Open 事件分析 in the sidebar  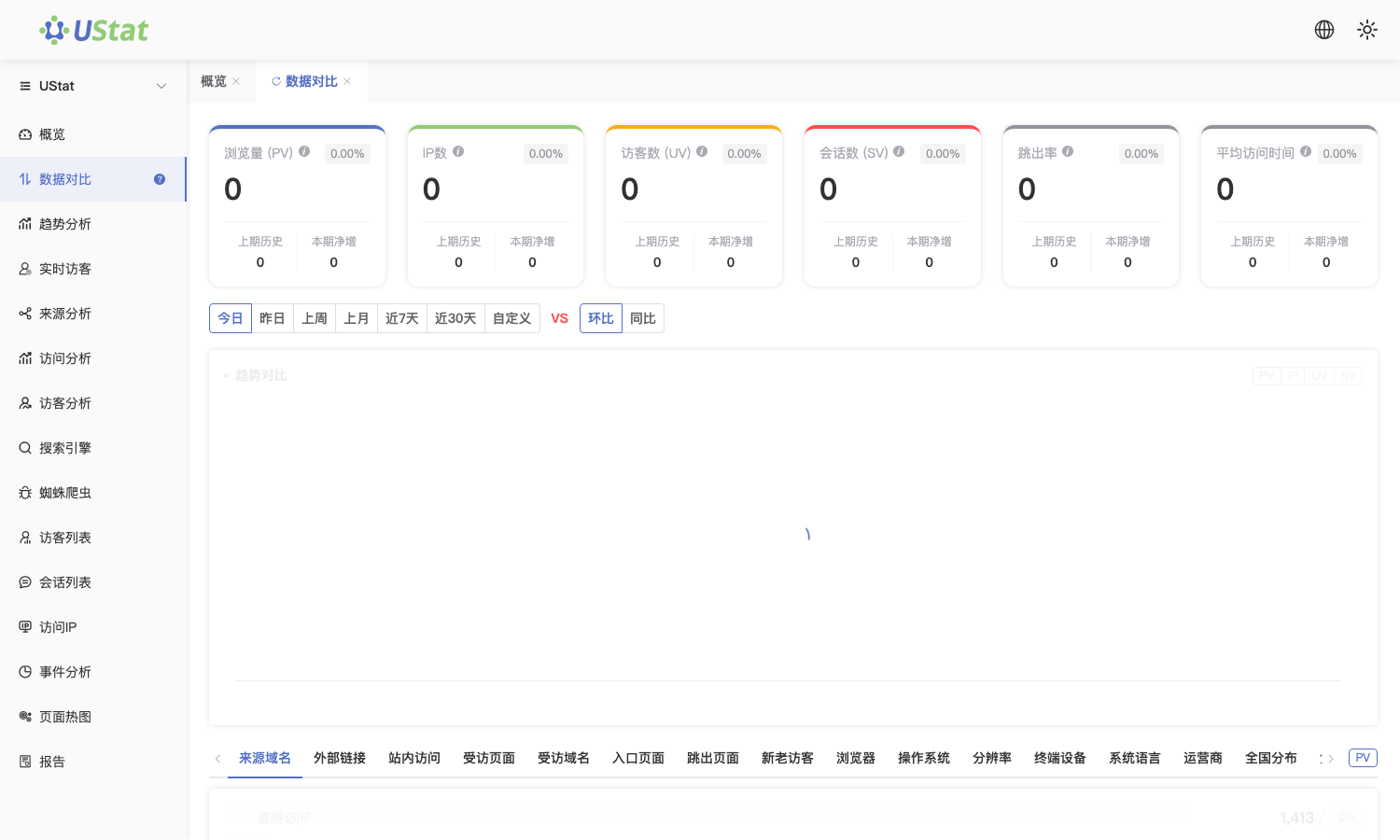pos(93,672)
